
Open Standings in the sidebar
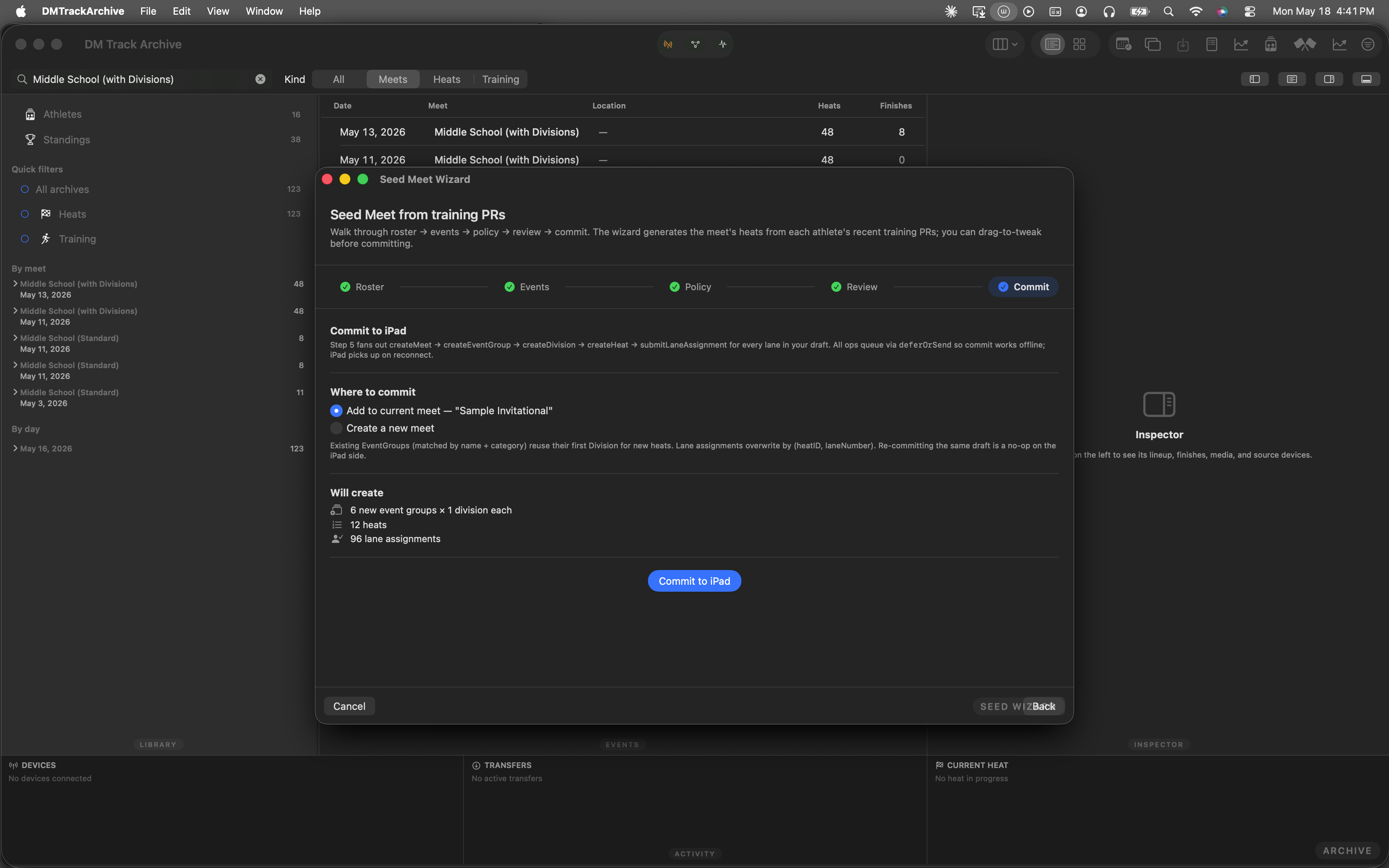pyautogui.click(x=160, y=139)
